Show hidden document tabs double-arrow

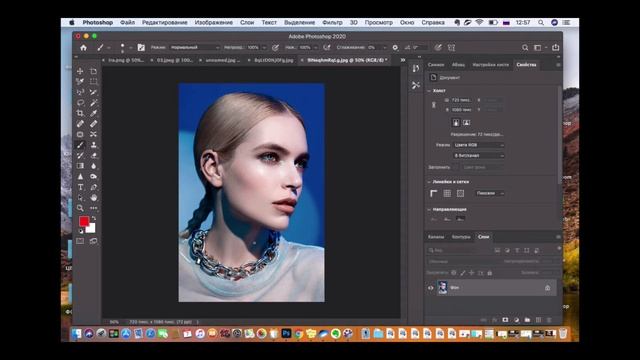402,60
